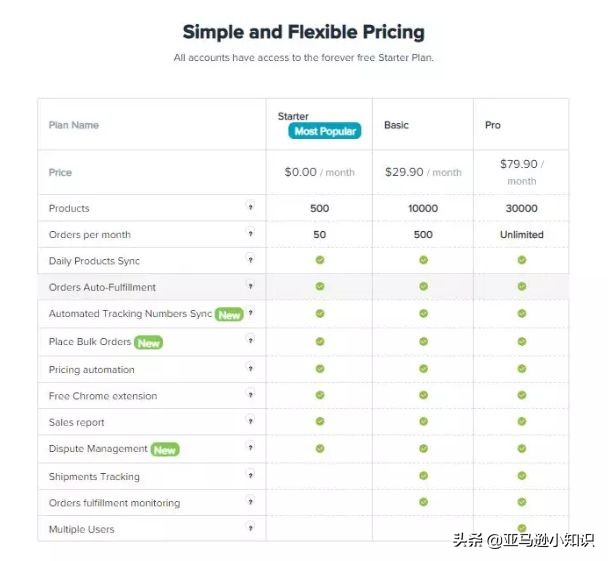Click the help icon for Free Chrome extension
The height and width of the screenshot is (561, 608).
(x=250, y=395)
